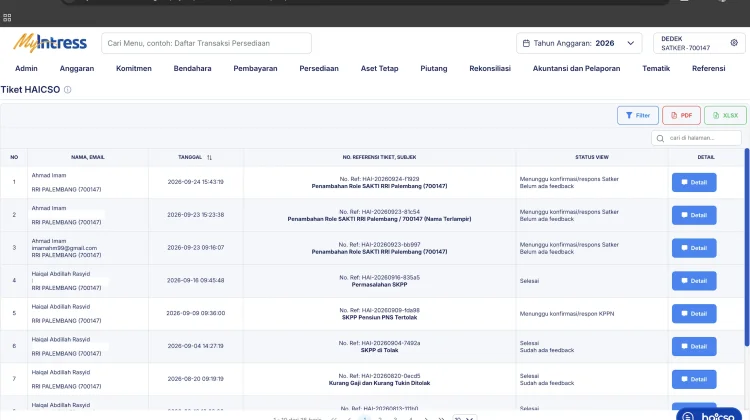Open the Bendahara menu
The image size is (750, 420).
coord(192,68)
